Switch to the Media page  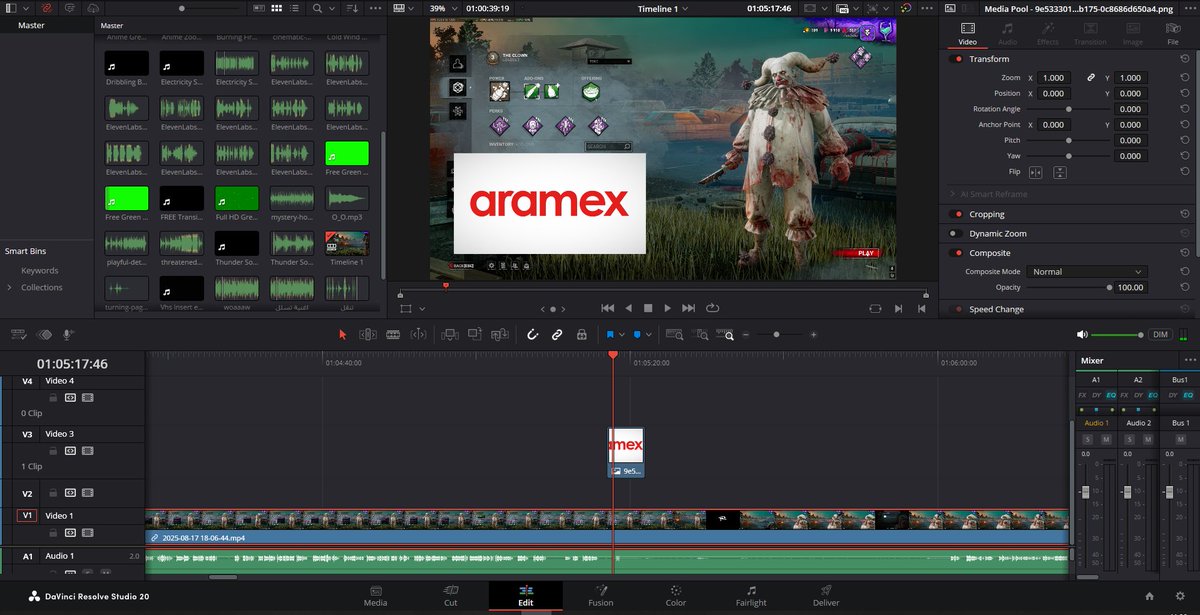(x=376, y=596)
